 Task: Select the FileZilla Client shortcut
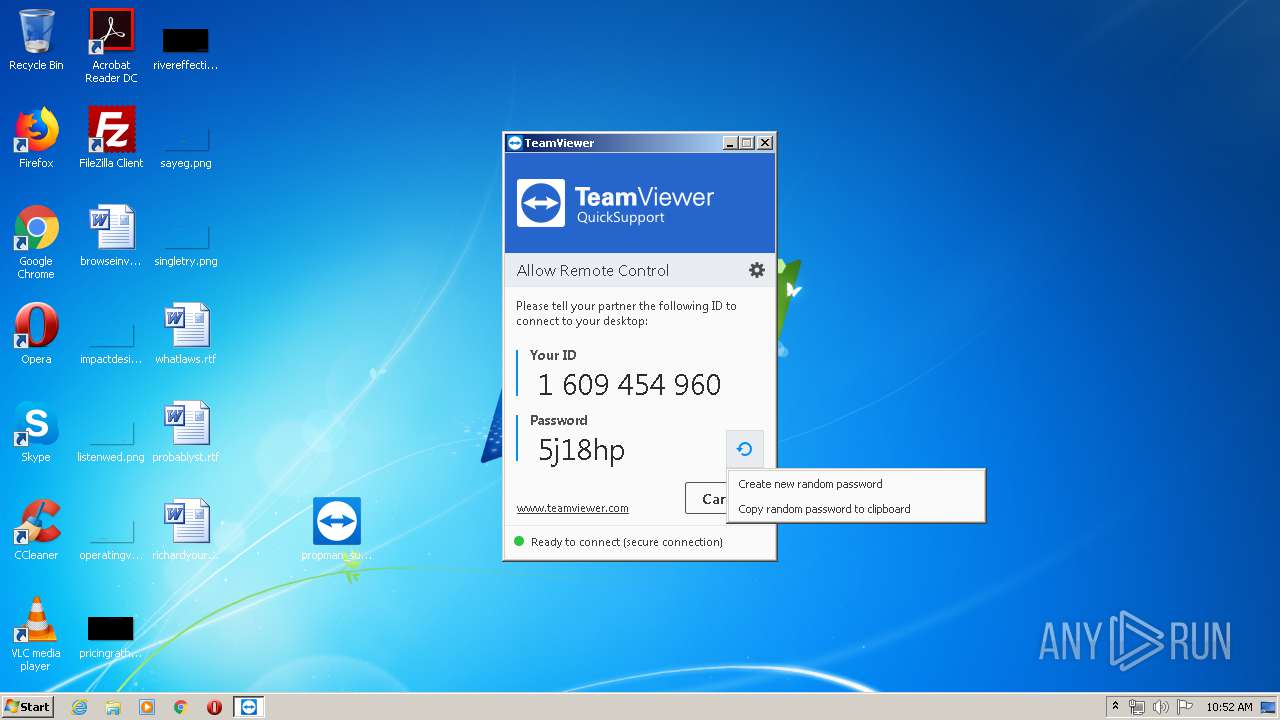(x=111, y=139)
